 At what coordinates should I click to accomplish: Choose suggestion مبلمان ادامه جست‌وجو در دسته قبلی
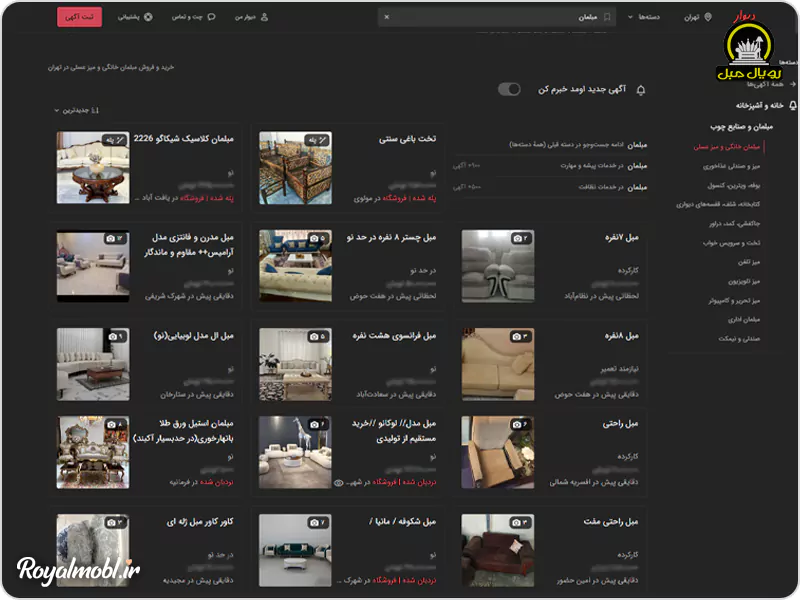click(550, 145)
